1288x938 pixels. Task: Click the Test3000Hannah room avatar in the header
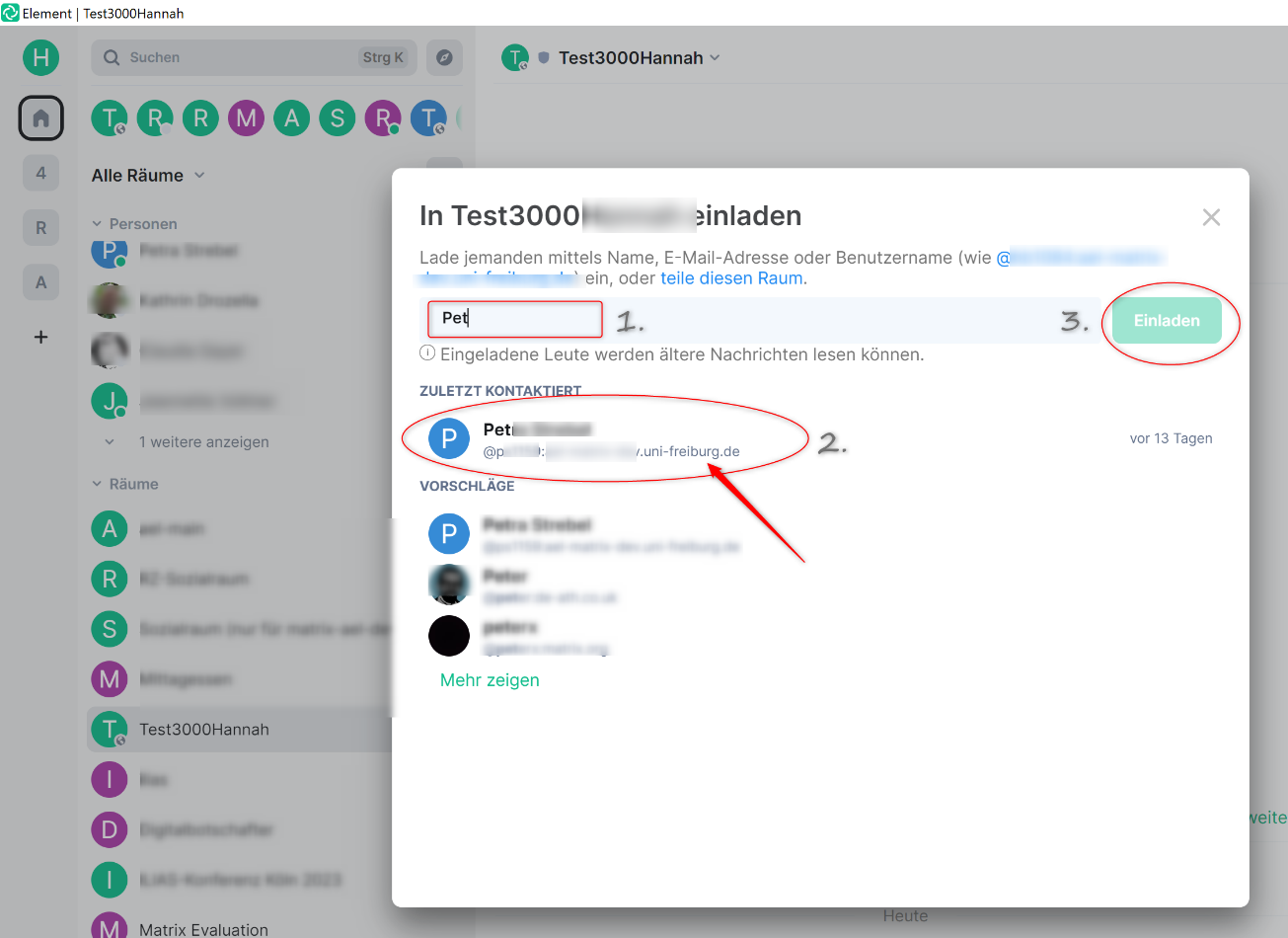coord(515,58)
